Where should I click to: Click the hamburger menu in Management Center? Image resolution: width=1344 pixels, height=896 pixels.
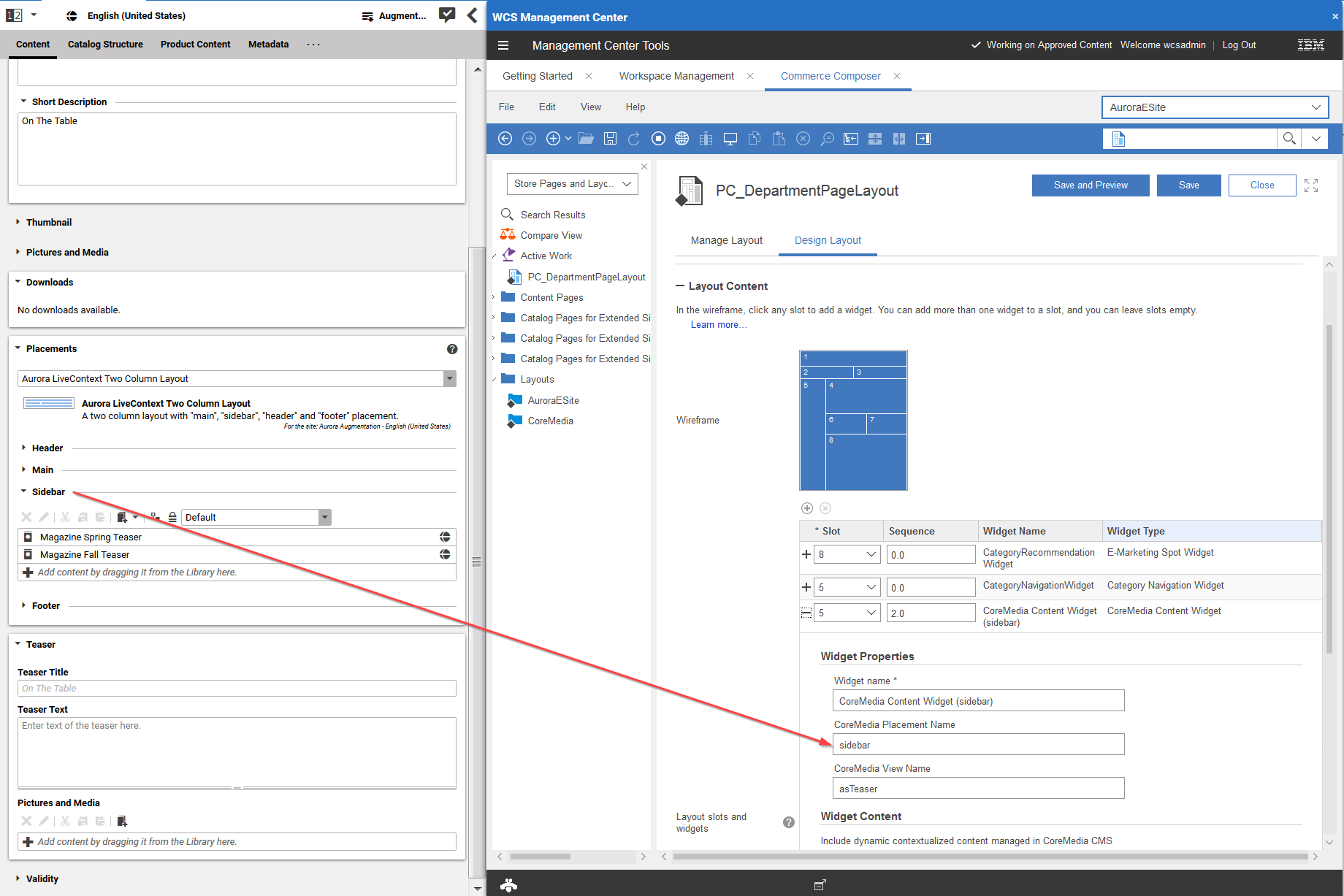pos(503,45)
